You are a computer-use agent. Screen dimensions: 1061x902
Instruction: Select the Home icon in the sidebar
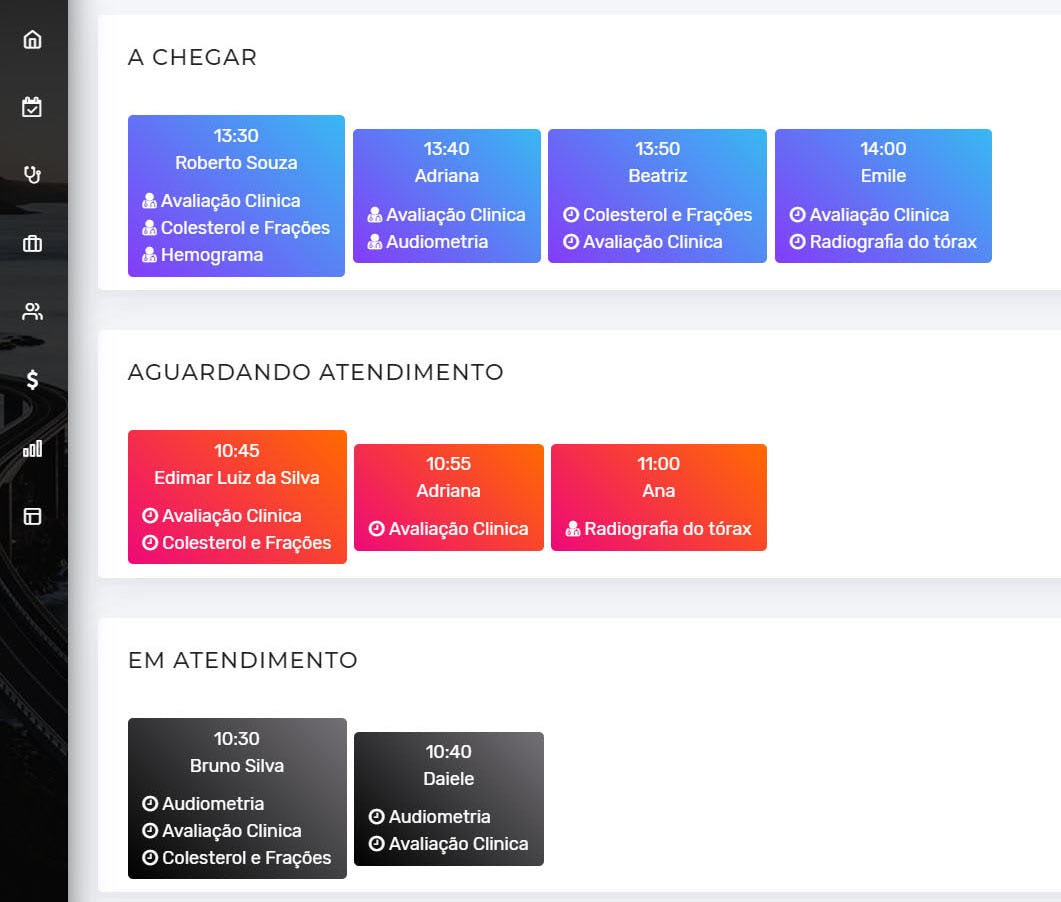(x=33, y=39)
